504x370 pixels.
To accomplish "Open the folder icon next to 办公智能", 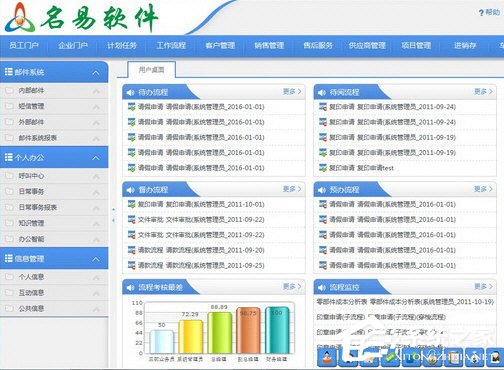I will tap(9, 239).
